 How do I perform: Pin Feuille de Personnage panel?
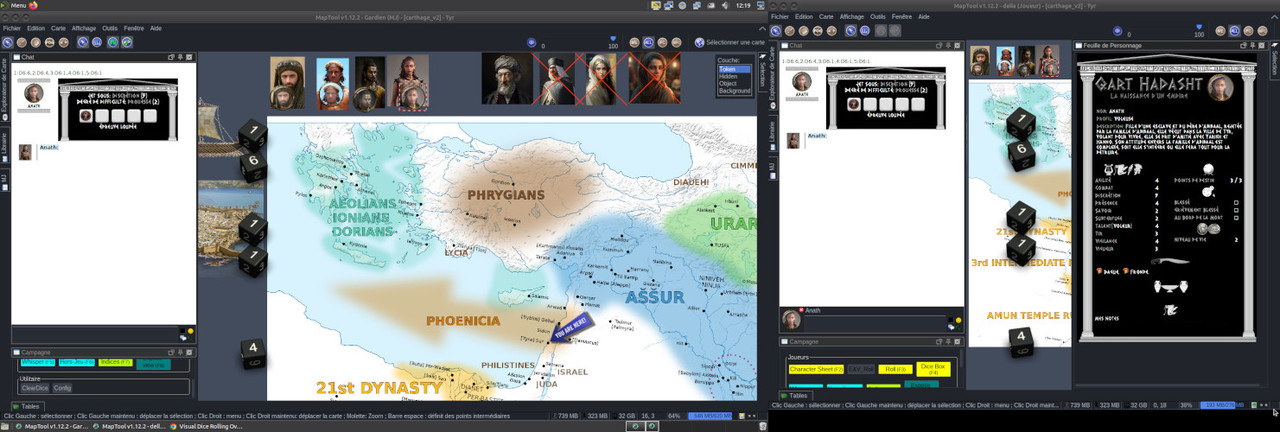[1252, 45]
